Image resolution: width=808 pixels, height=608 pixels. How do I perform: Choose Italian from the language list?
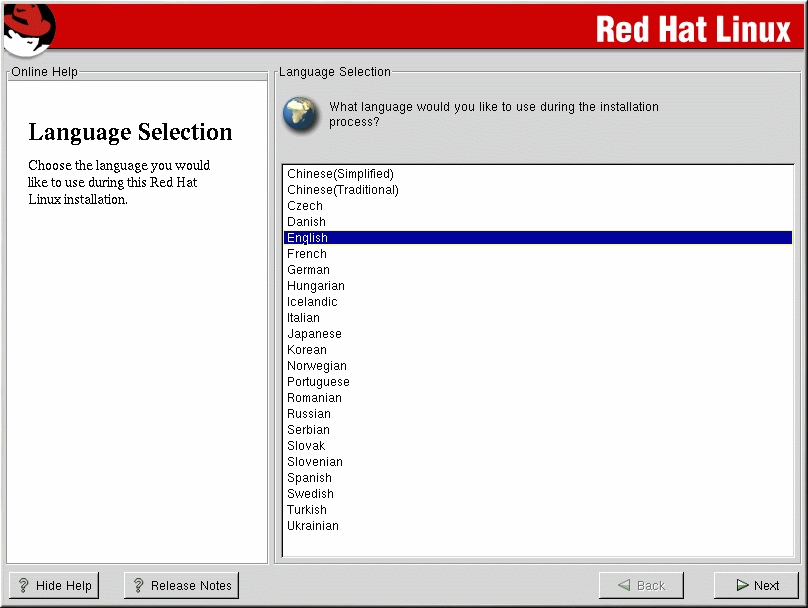coord(303,318)
